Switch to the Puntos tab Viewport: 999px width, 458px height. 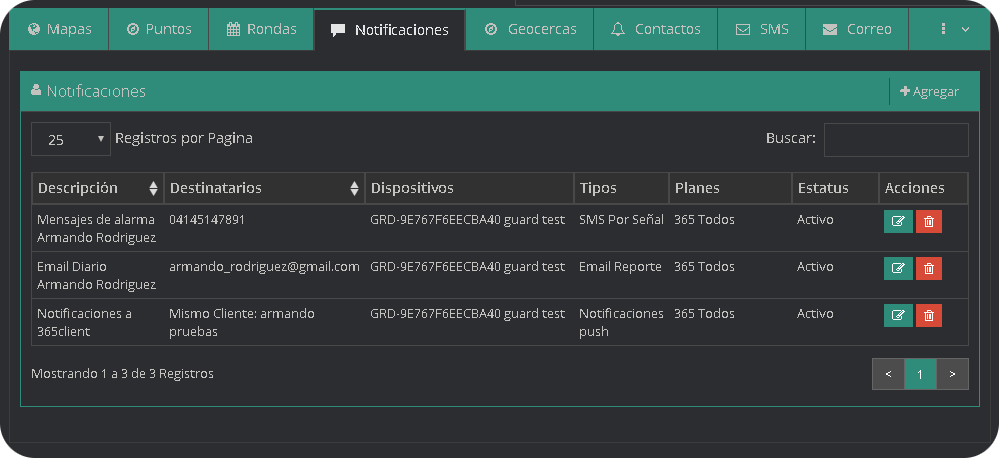159,29
